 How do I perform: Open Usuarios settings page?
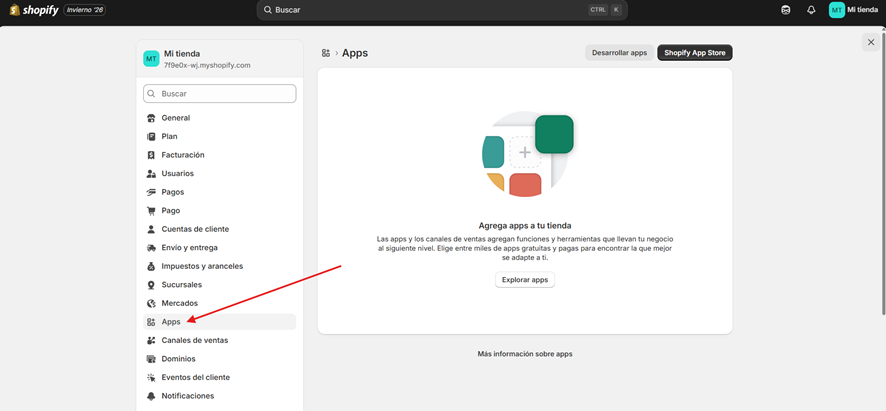pos(178,174)
